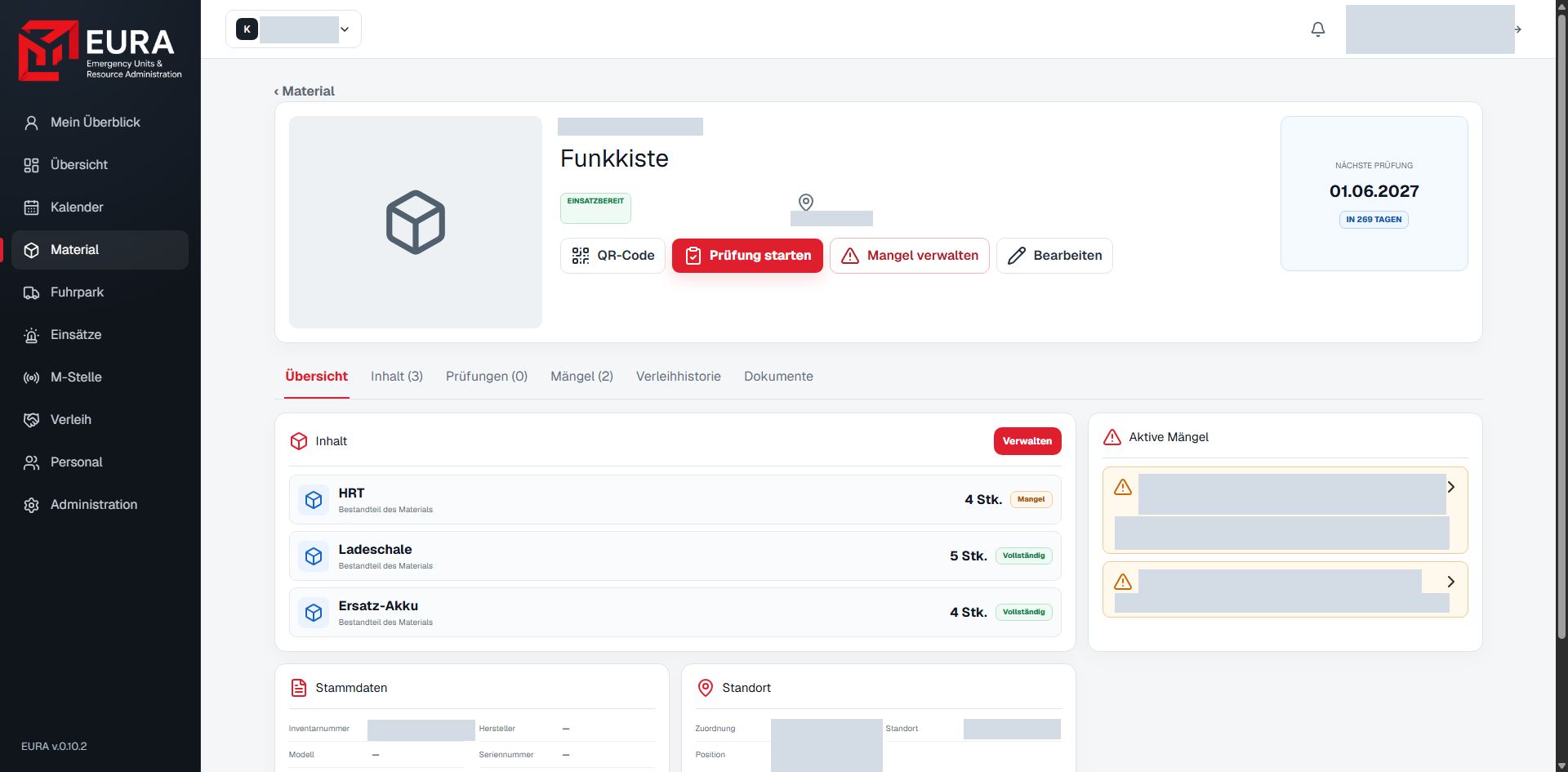Click Verwalten button in Inhalt card
Image resolution: width=1568 pixels, height=772 pixels.
pyautogui.click(x=1027, y=441)
